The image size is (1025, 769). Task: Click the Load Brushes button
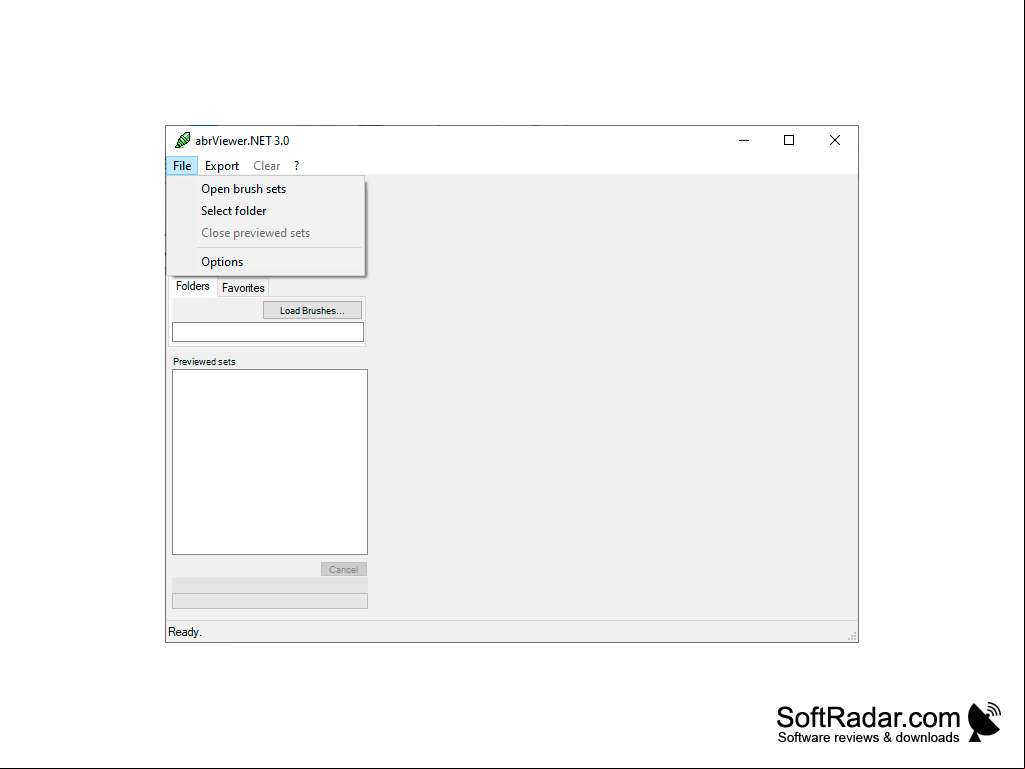tap(312, 311)
